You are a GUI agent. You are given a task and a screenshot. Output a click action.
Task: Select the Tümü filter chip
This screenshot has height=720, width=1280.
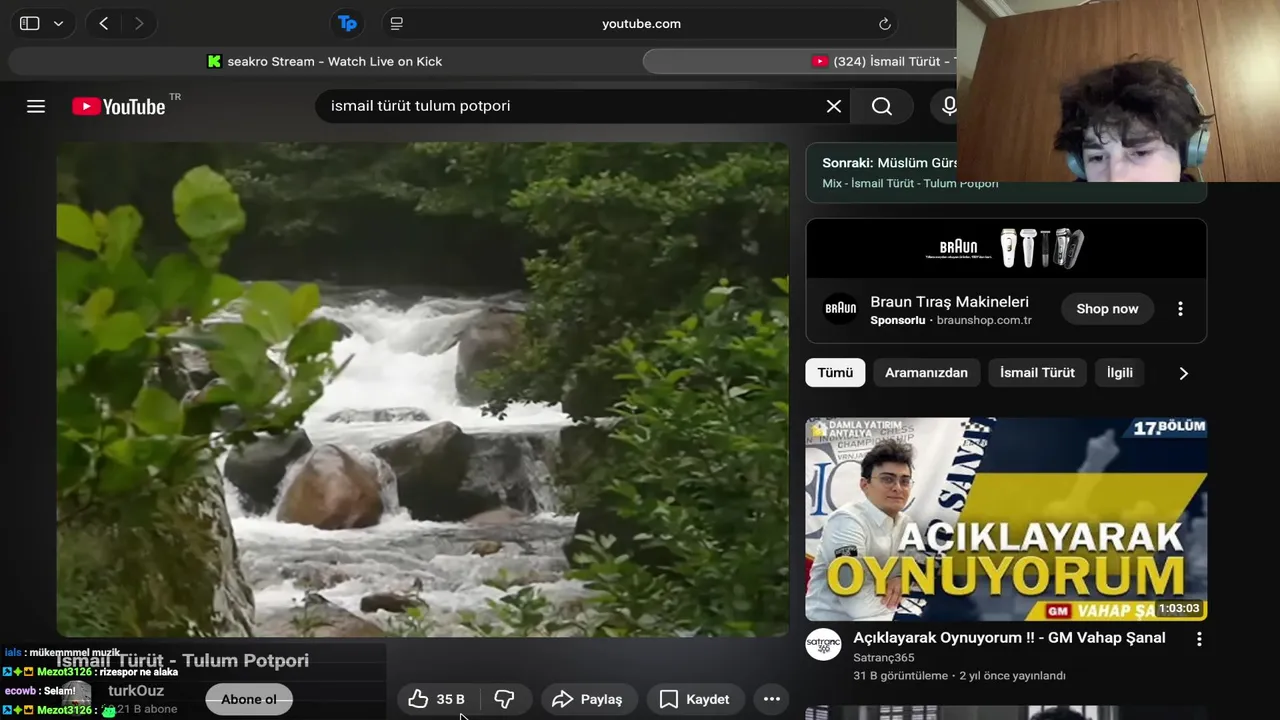click(x=835, y=372)
